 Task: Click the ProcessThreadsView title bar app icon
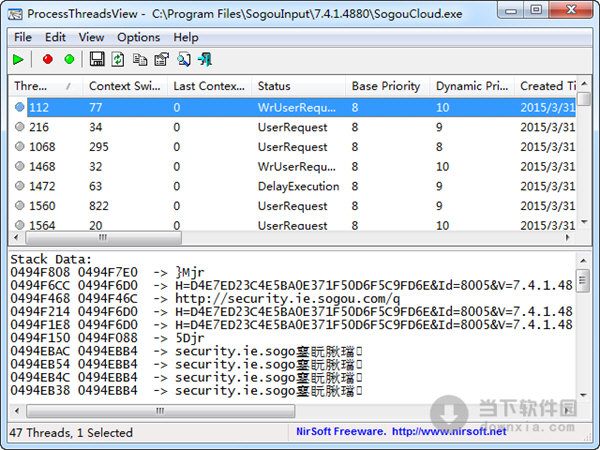tap(15, 14)
